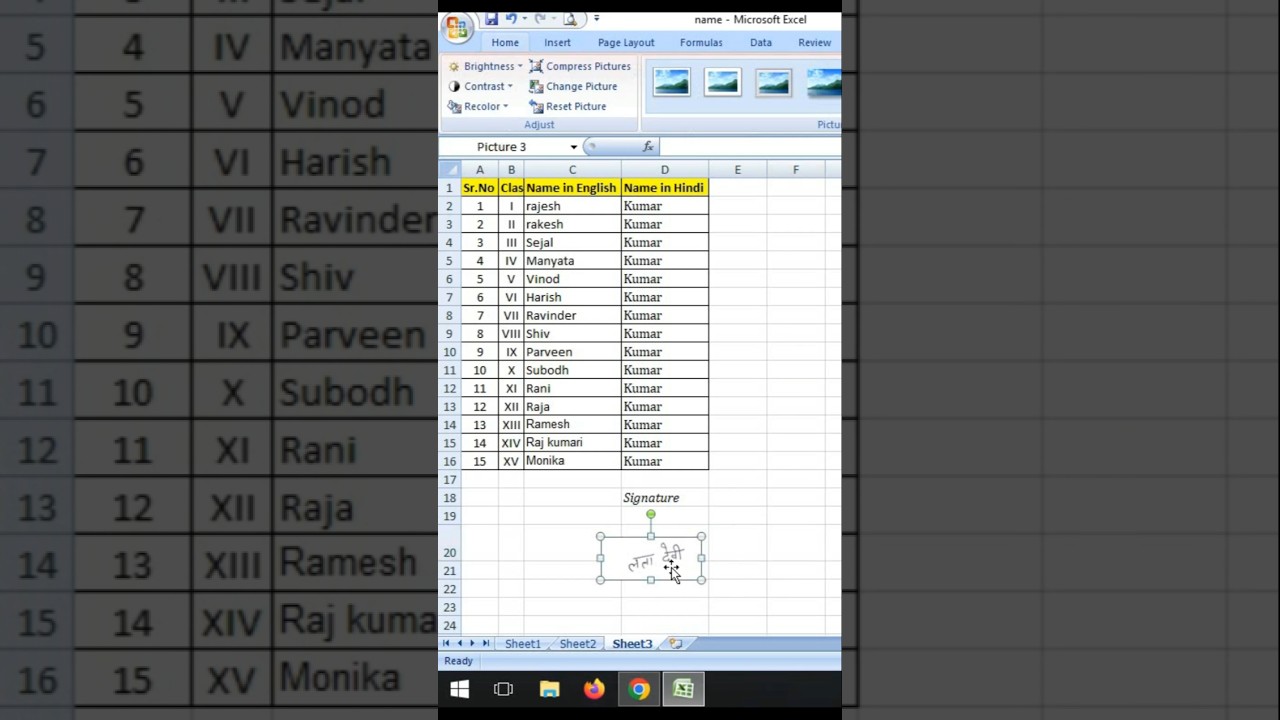Click Reset Picture
This screenshot has width=1280, height=720.
click(x=568, y=106)
